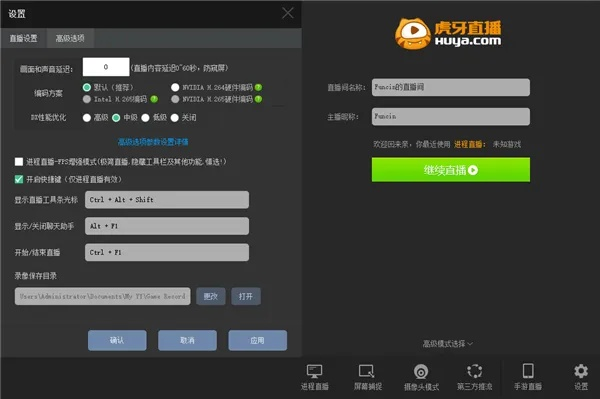Click help icon beside NVIDIA H.265硬件编码
This screenshot has width=600, height=399.
(258, 99)
